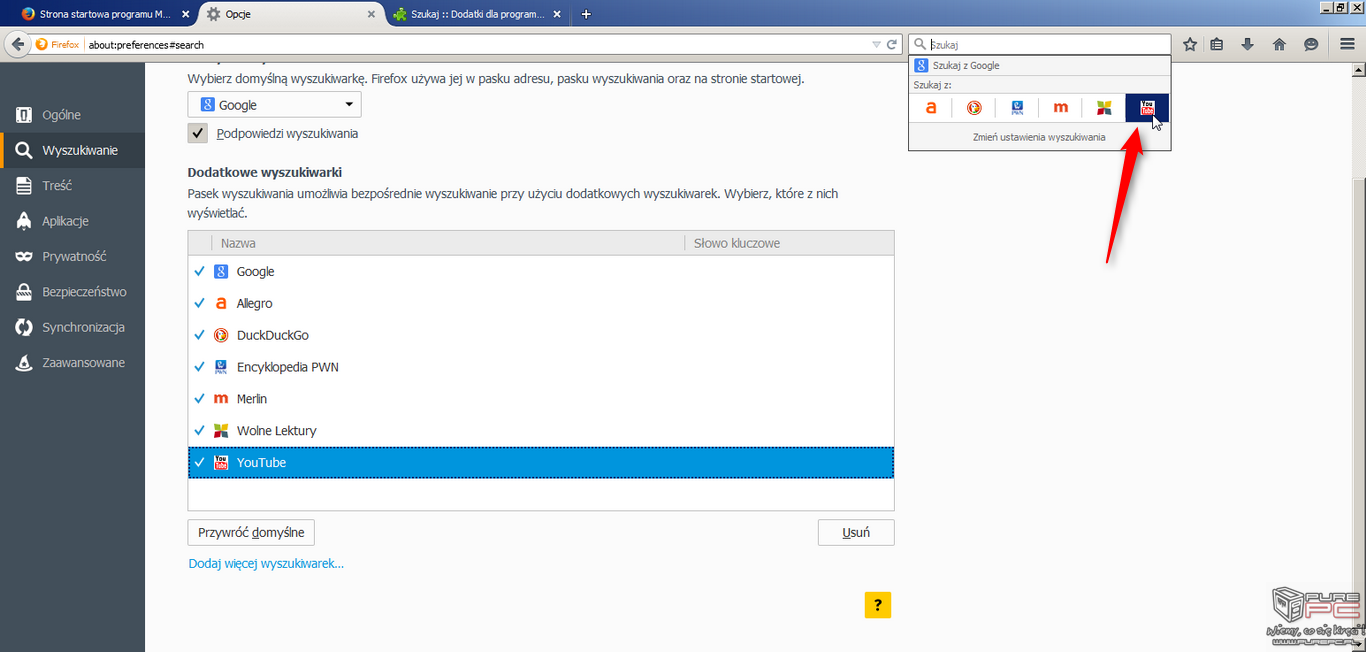Uncheck the DuckDuckGo engine checkmark in list
1366x652 pixels.
(200, 335)
